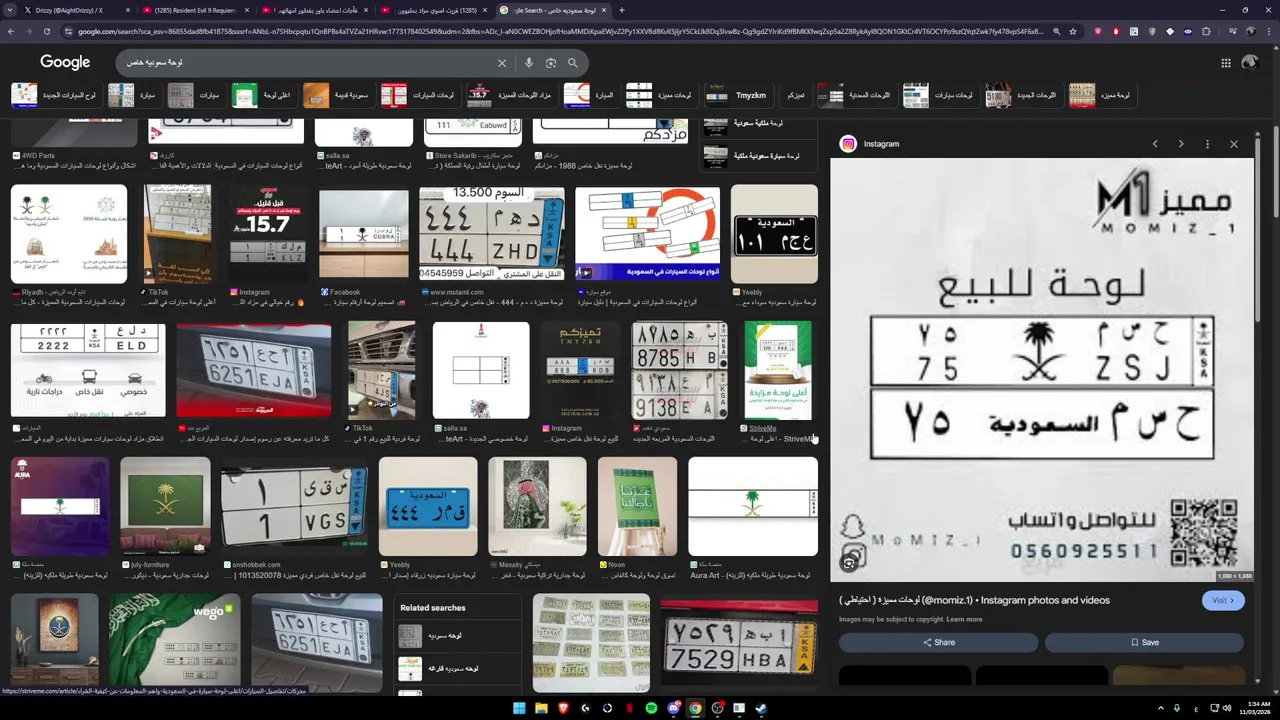Click the Instagram source icon in preview header

(848, 144)
